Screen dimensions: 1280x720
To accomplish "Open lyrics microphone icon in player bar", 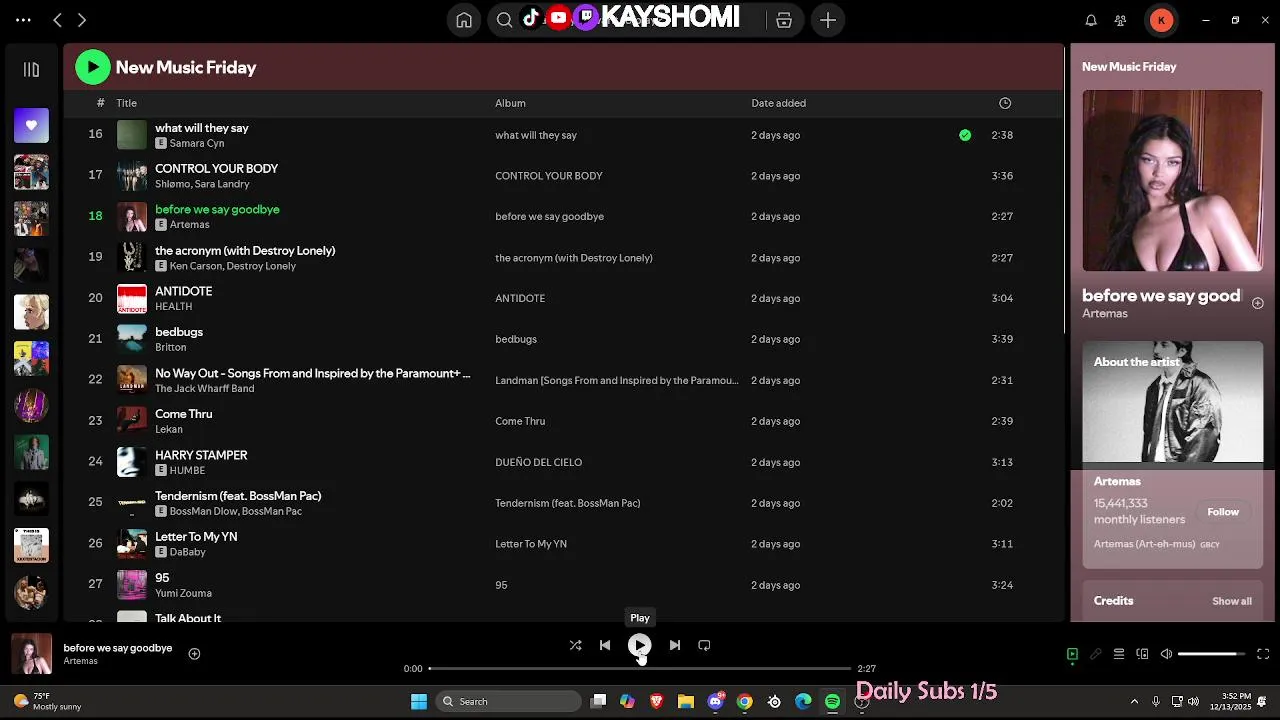I will click(1096, 654).
